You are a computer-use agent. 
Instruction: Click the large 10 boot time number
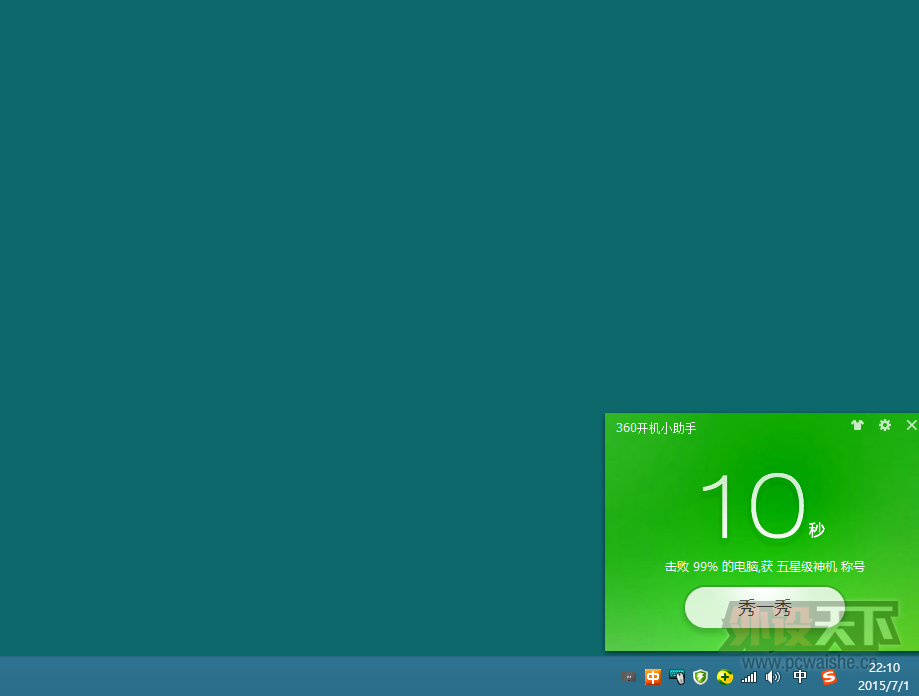(751, 507)
